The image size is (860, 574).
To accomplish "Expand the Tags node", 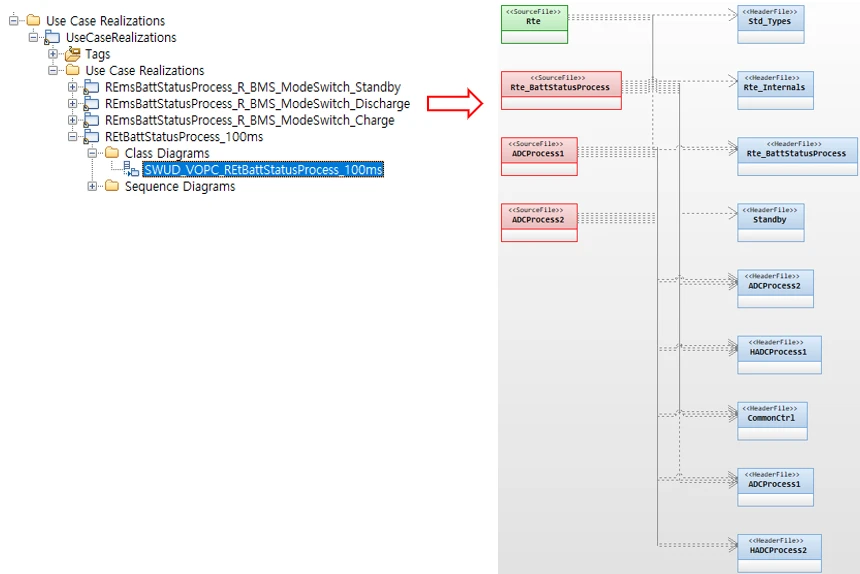I will coord(53,54).
